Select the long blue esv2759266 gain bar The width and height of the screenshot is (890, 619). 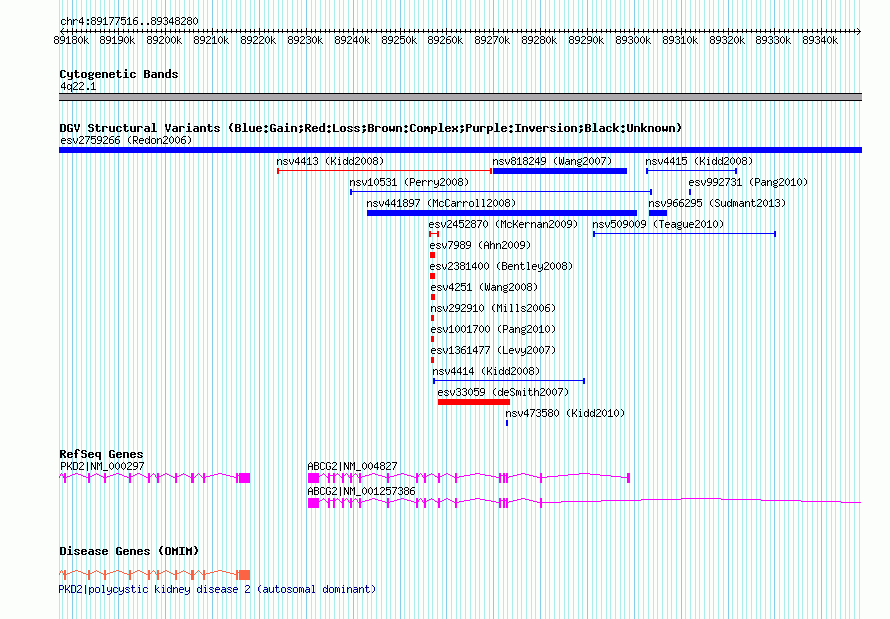[460, 150]
